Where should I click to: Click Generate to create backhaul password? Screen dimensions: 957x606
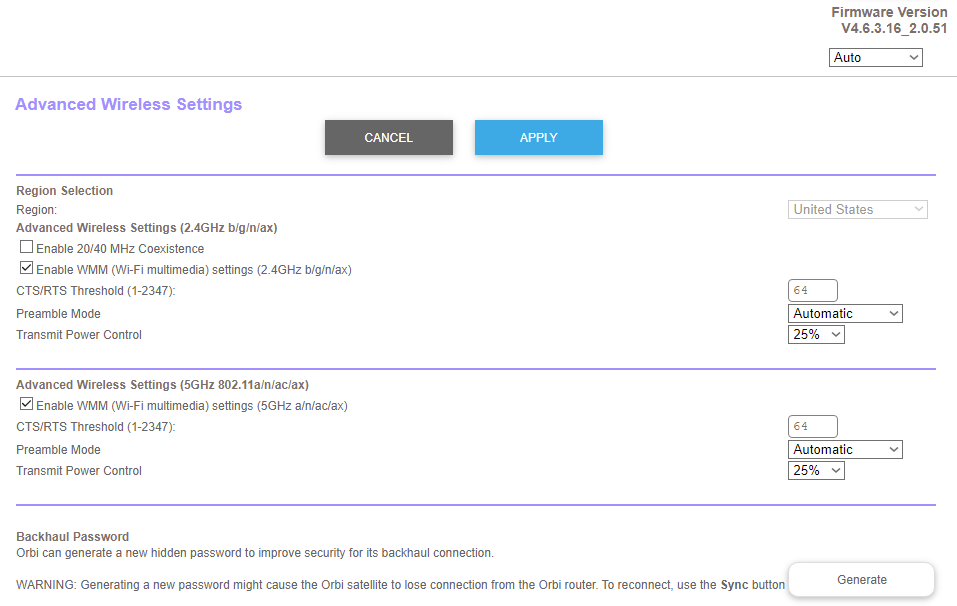coord(861,580)
